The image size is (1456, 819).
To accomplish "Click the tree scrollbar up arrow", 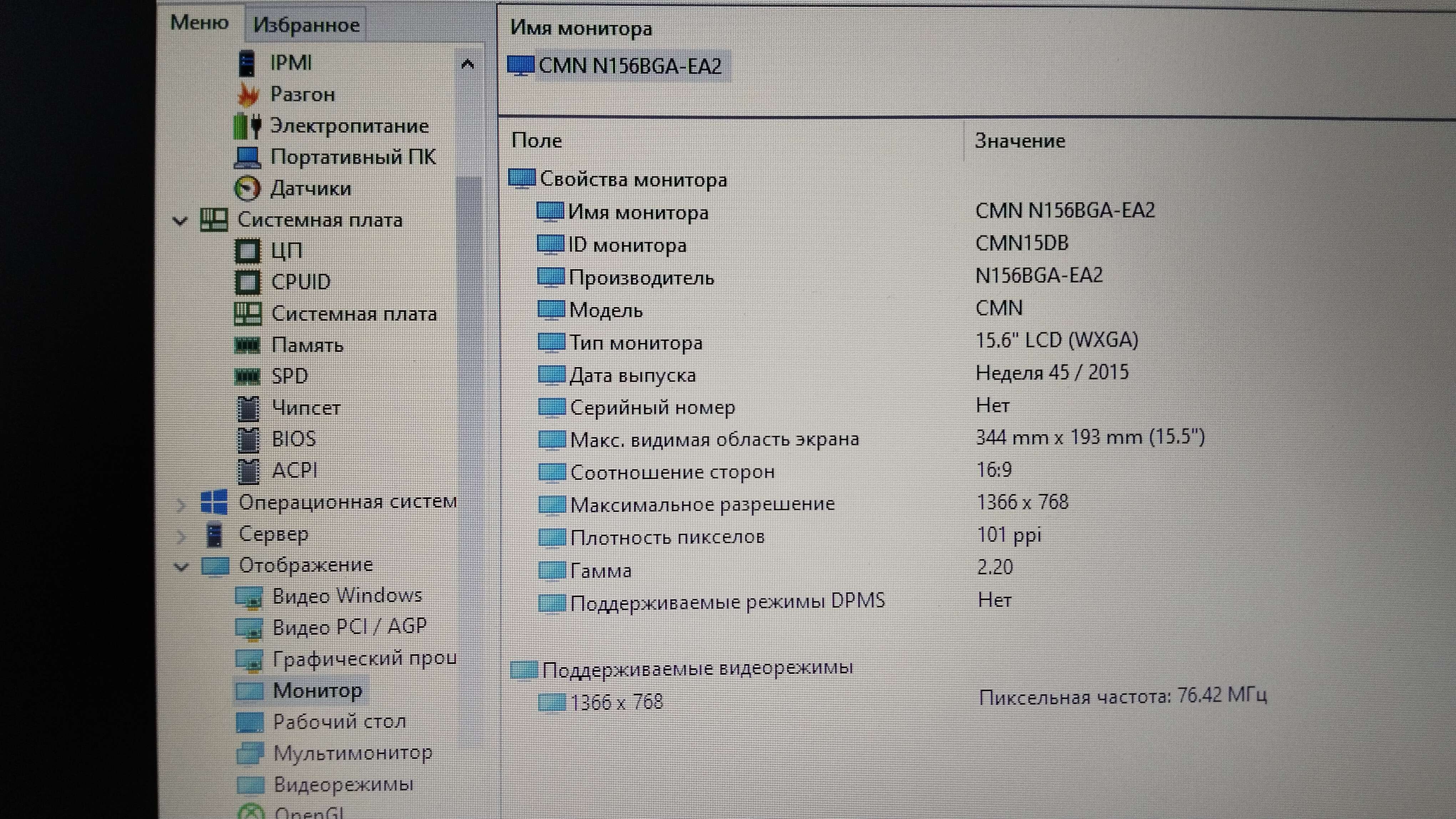I will [467, 64].
